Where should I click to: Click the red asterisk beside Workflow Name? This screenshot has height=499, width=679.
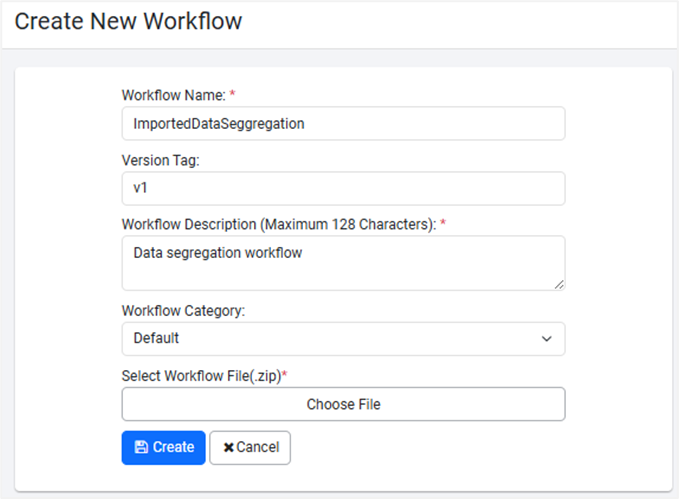(x=233, y=94)
